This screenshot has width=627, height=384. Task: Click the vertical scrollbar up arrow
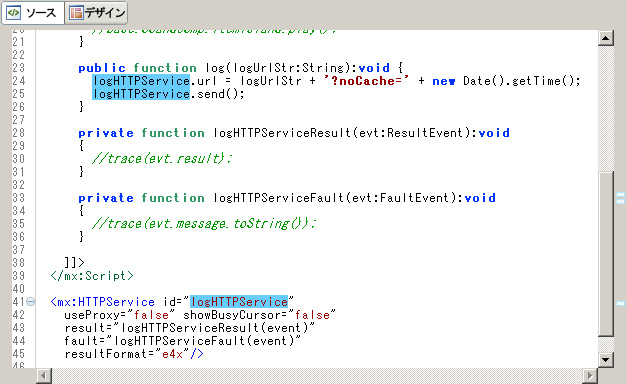606,38
